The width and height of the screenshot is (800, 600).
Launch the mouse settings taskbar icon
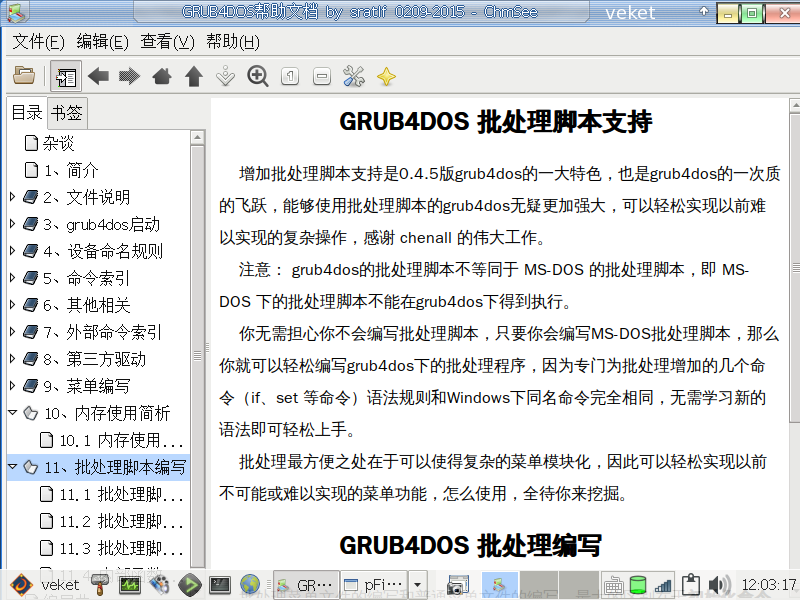[x=160, y=585]
